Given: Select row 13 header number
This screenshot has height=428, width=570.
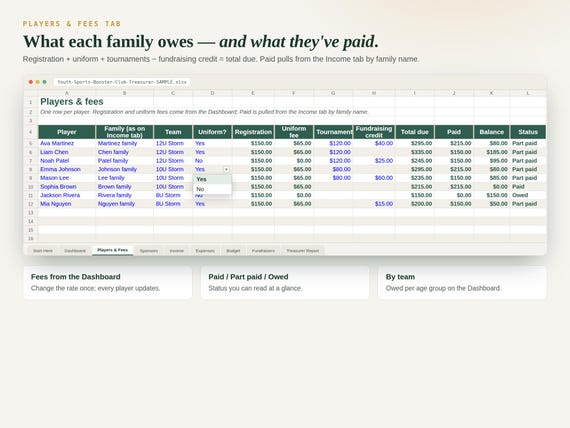Looking at the screenshot, I should (31, 212).
